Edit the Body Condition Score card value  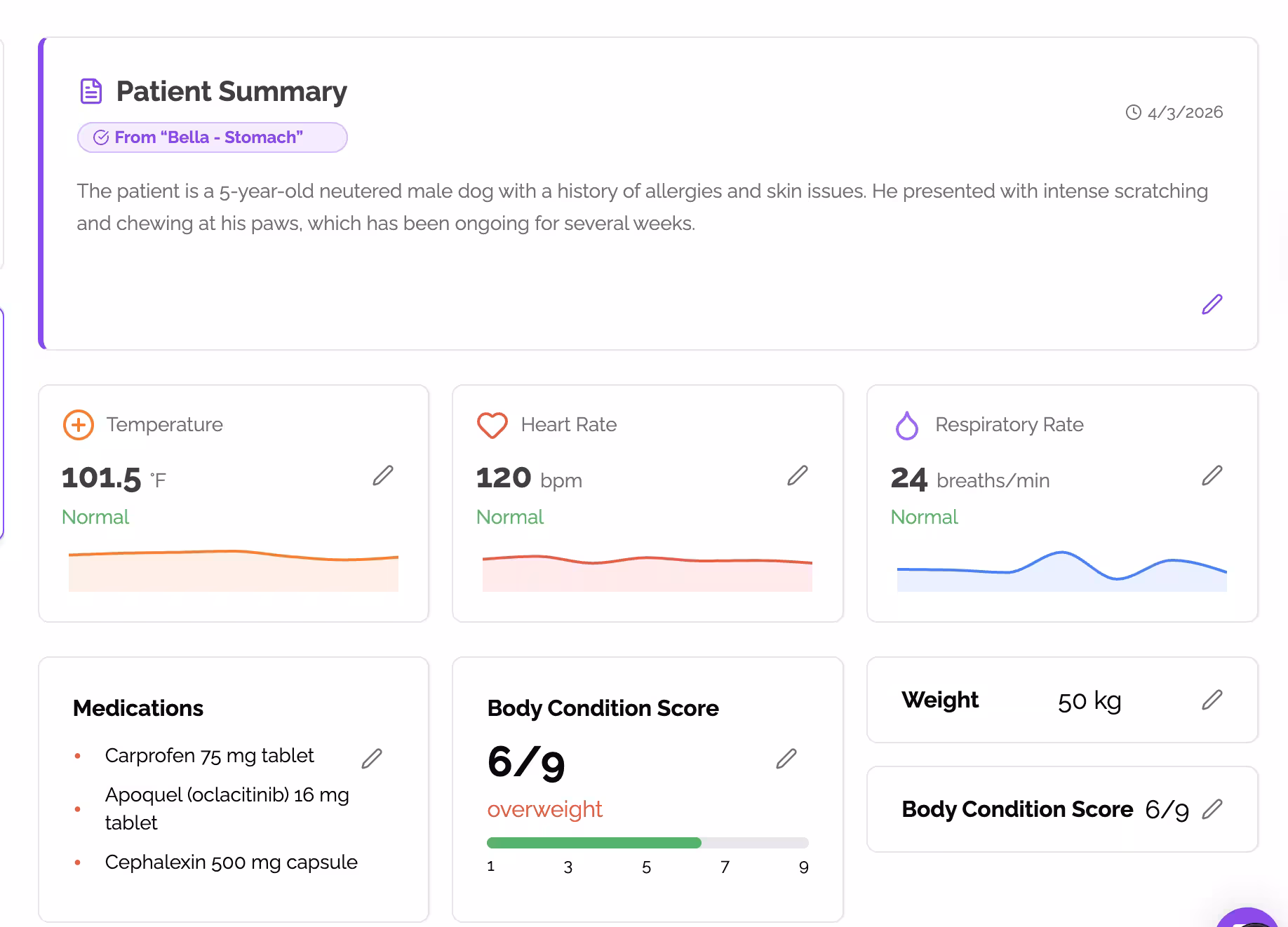[787, 758]
